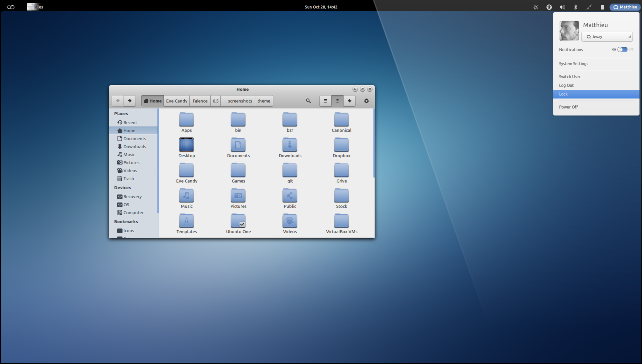Select Recent in the Places sidebar
642x364 pixels.
tap(133, 122)
